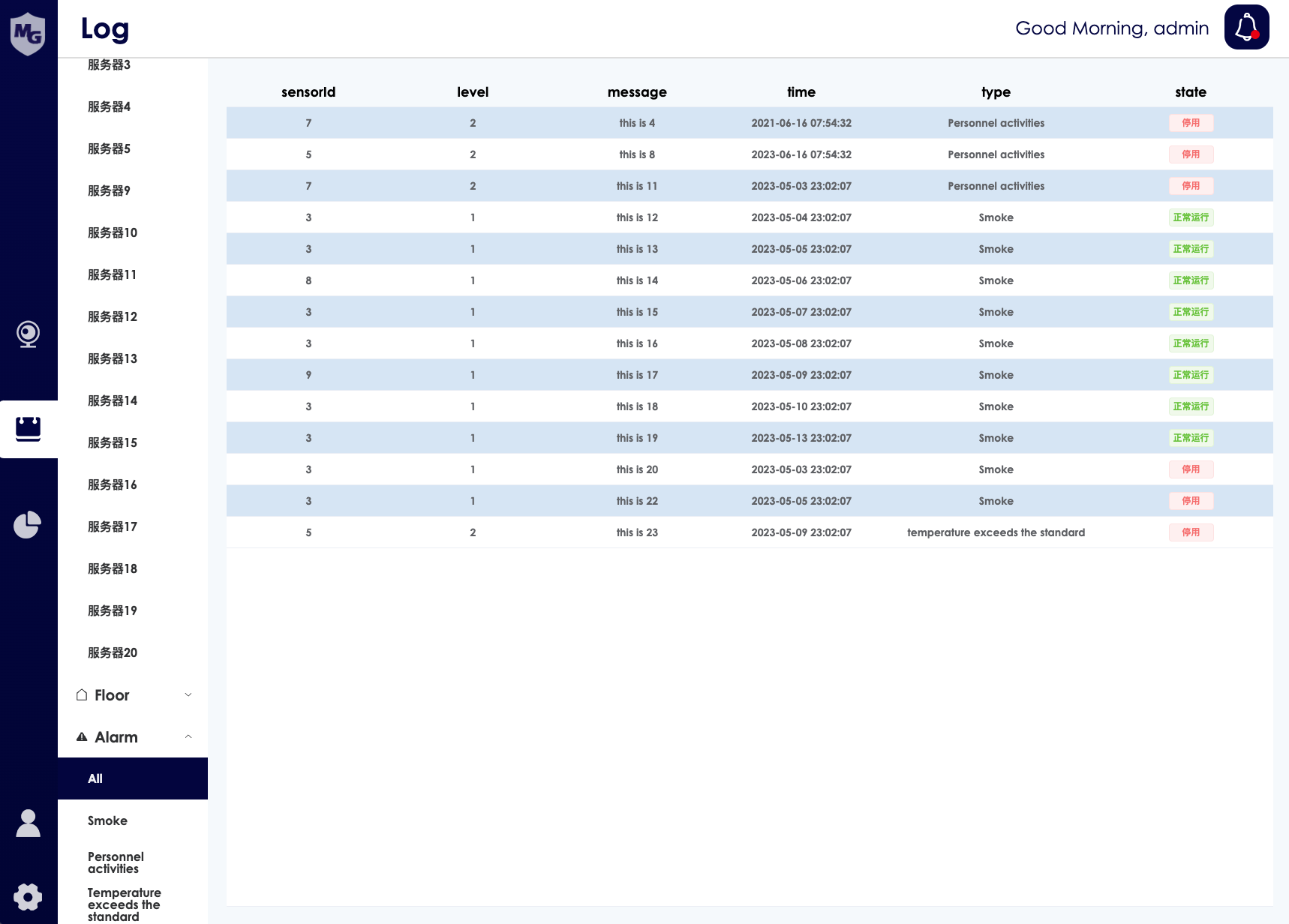
Task: Click the Alarm submenu label
Action: tap(116, 737)
